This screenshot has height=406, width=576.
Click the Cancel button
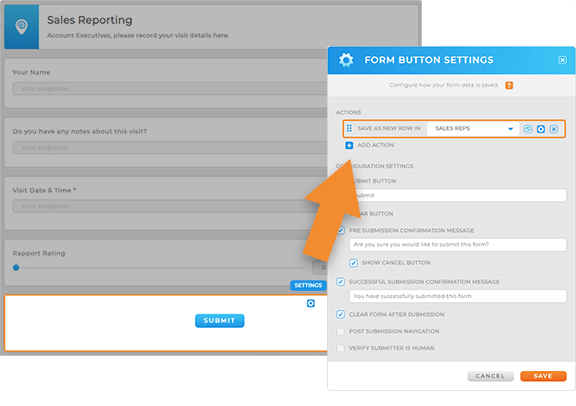click(490, 376)
